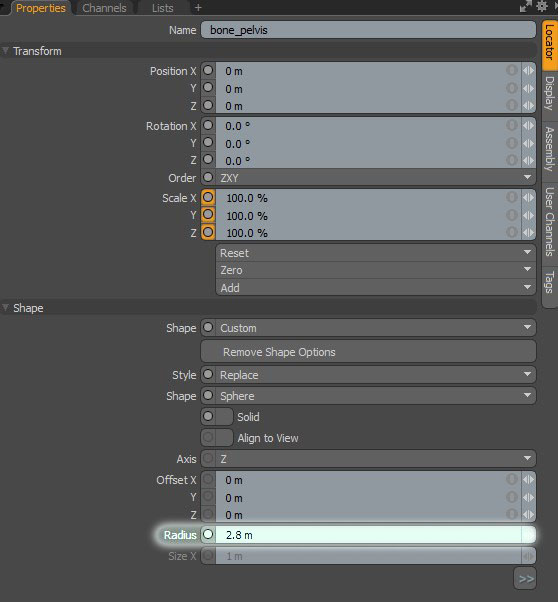Viewport: 558px width, 602px height.
Task: Click the Rotation Y channel arrows icon
Action: click(x=528, y=144)
